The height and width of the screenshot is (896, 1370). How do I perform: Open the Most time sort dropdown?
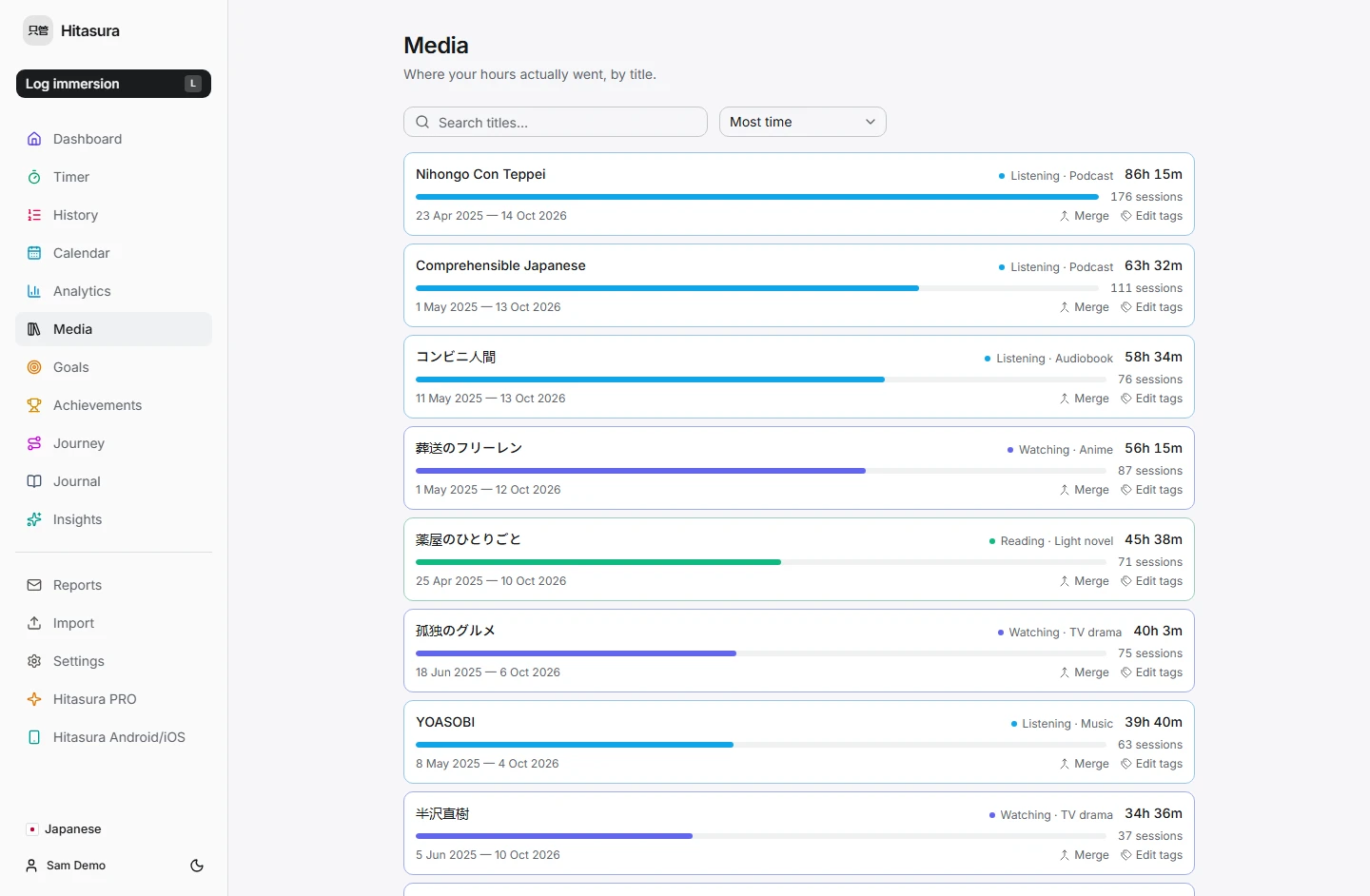pos(802,122)
